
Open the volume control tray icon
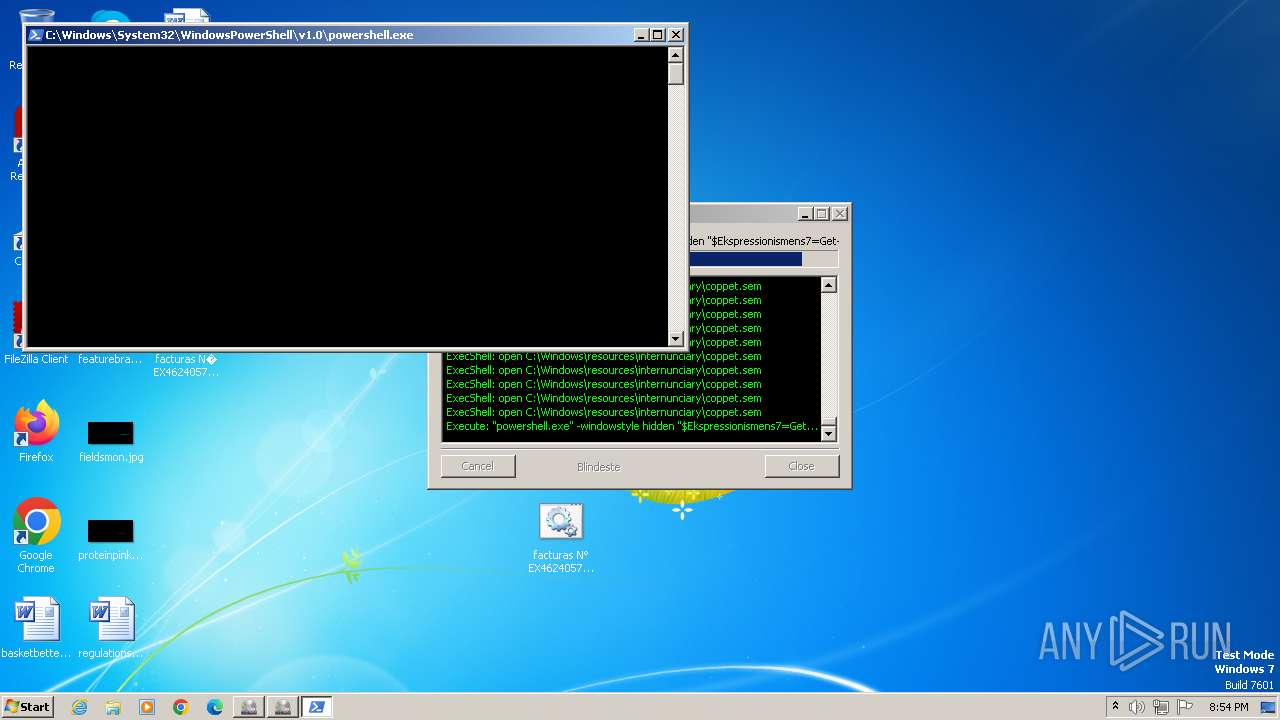(x=1137, y=707)
